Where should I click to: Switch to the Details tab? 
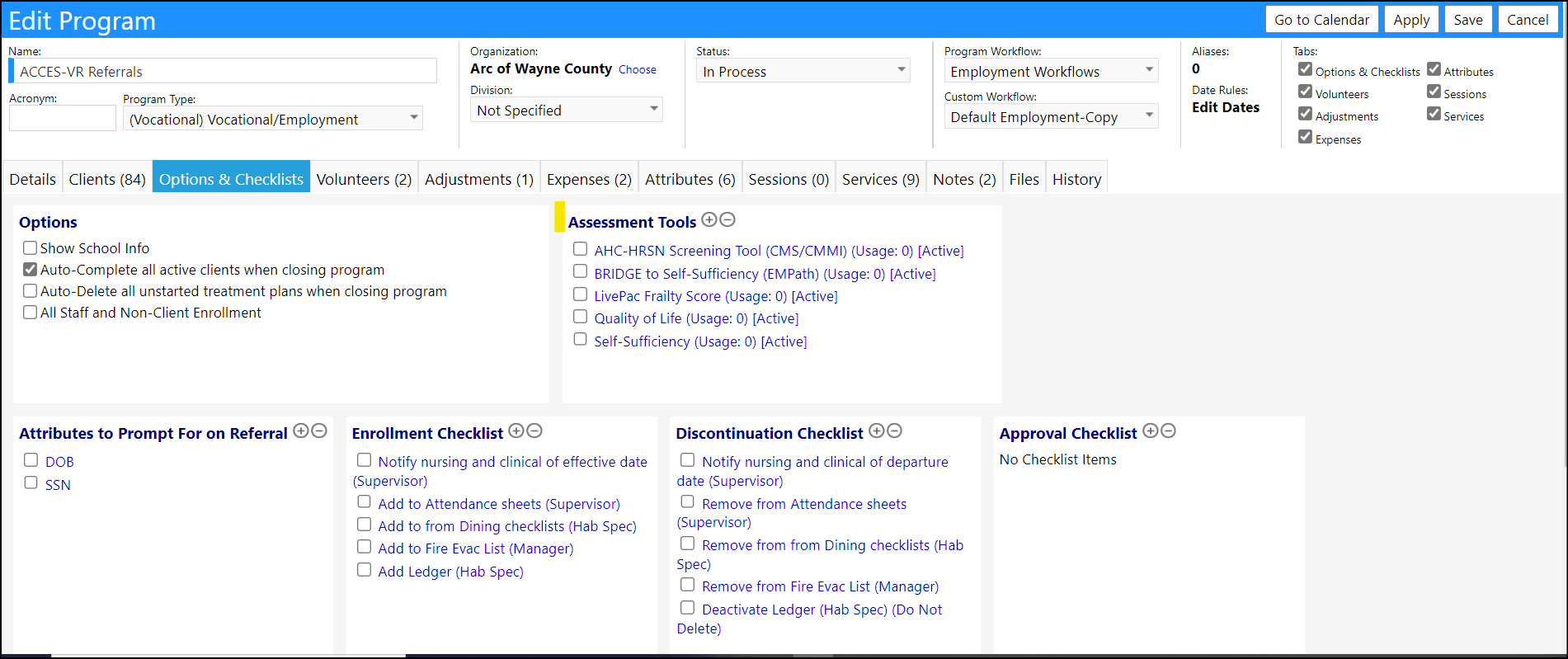click(33, 179)
